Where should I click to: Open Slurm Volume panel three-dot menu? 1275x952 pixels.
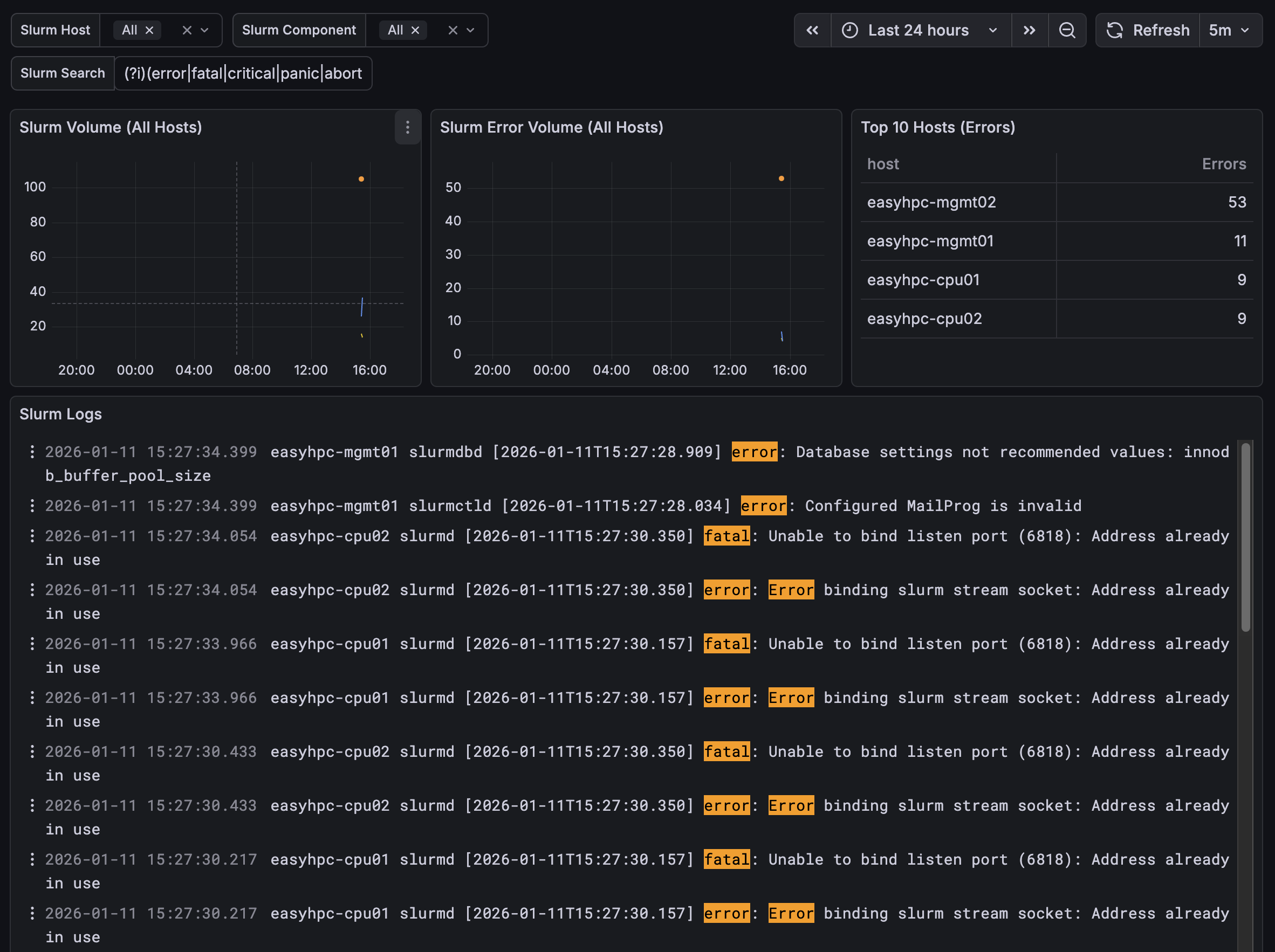pyautogui.click(x=408, y=127)
